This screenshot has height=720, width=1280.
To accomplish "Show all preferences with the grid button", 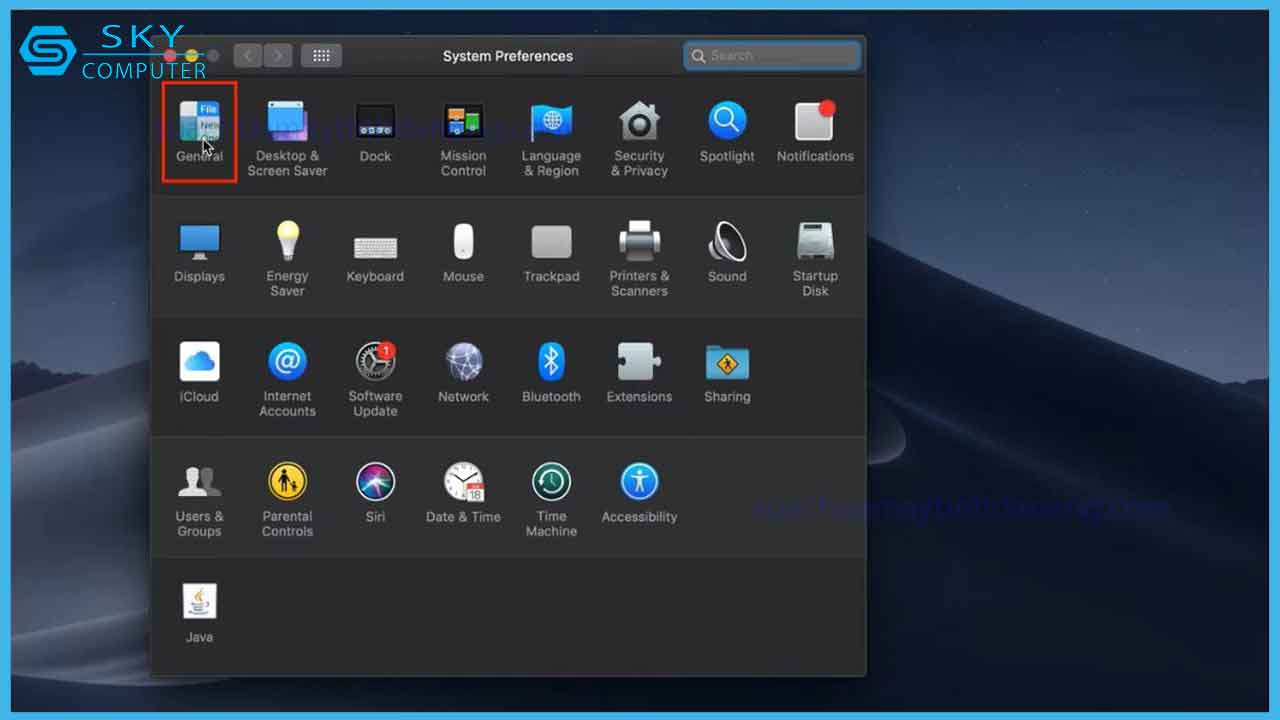I will point(321,56).
